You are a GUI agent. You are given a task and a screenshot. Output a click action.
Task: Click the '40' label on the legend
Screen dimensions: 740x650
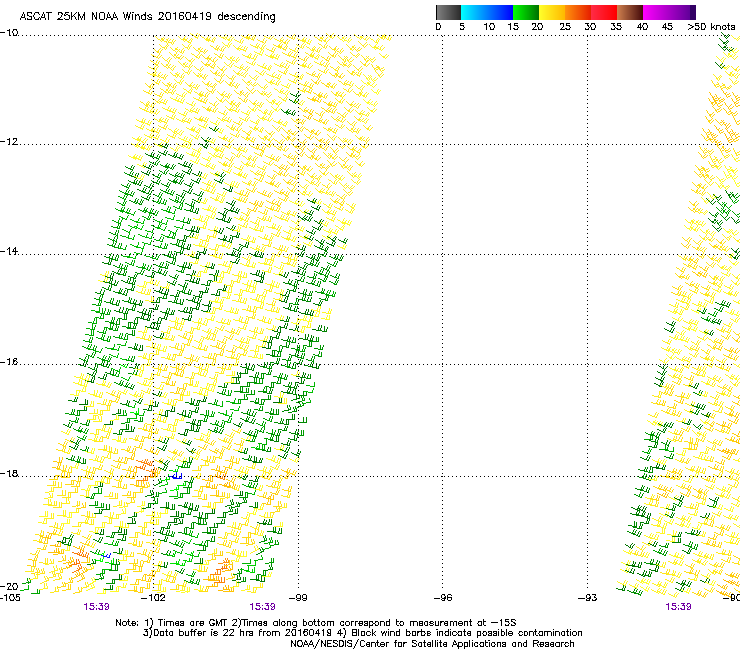642,27
